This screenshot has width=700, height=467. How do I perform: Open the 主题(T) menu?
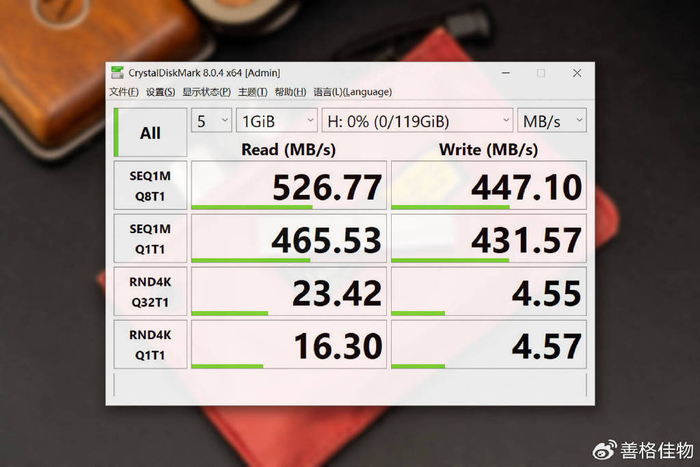(x=253, y=92)
